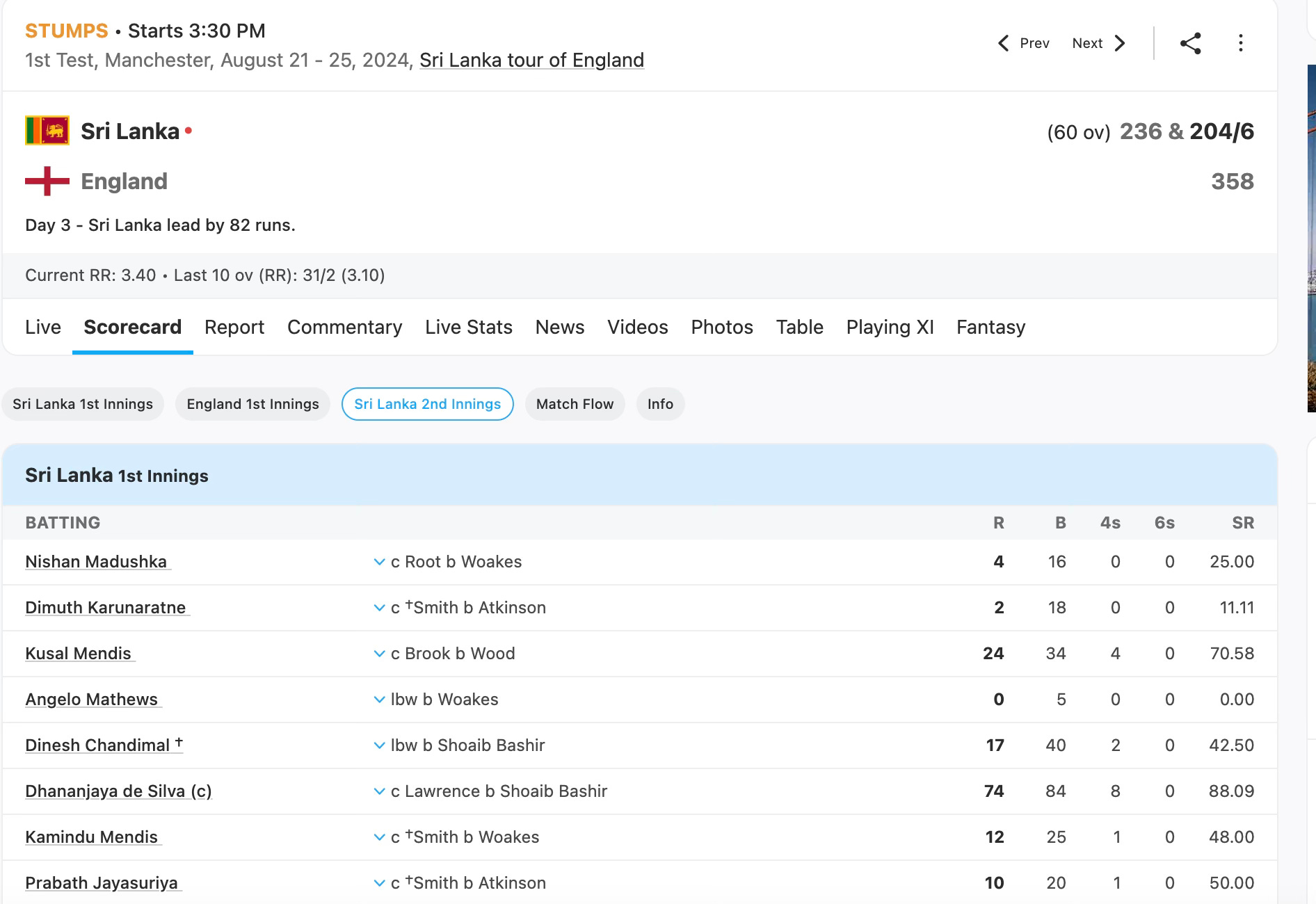Expand Dhananjaya de Silva dismissal chevron

pyautogui.click(x=379, y=791)
